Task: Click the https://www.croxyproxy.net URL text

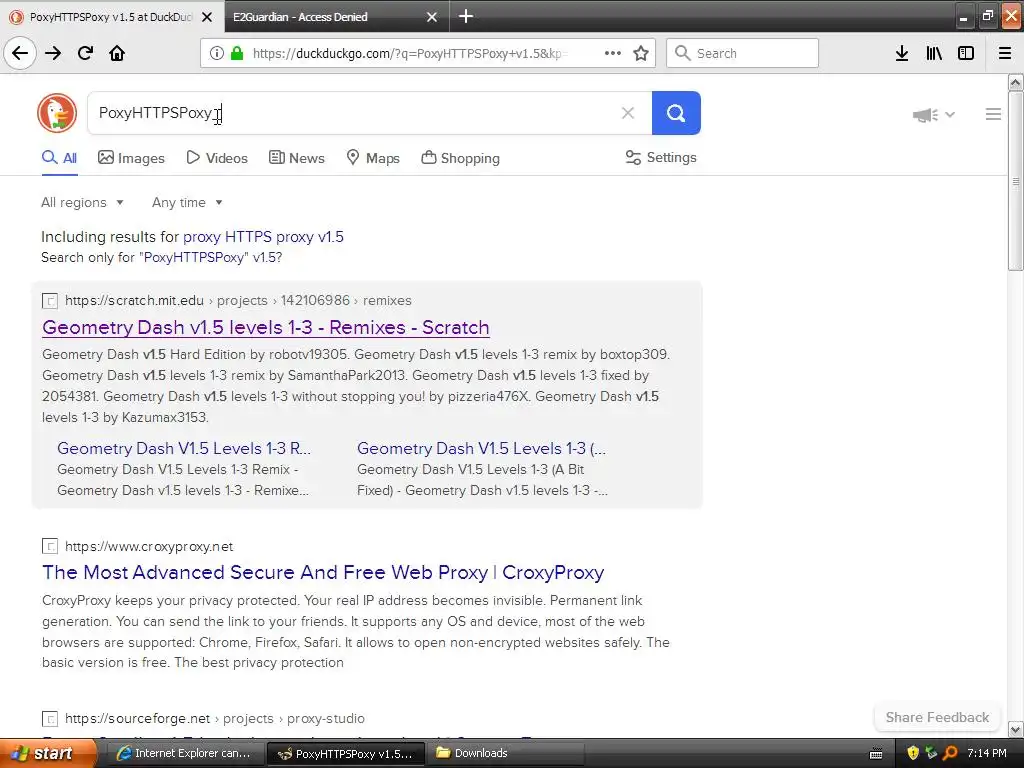Action: [149, 546]
